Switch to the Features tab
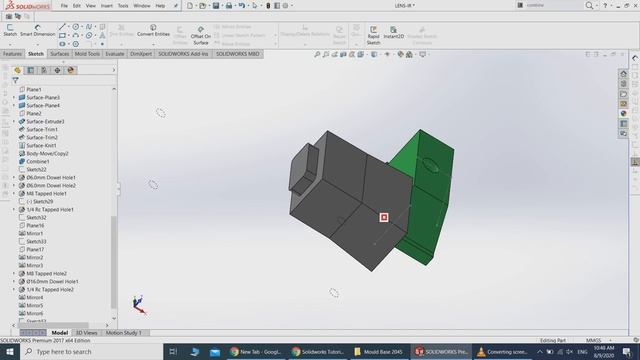Viewport: 640px width, 360px height. tap(12, 54)
